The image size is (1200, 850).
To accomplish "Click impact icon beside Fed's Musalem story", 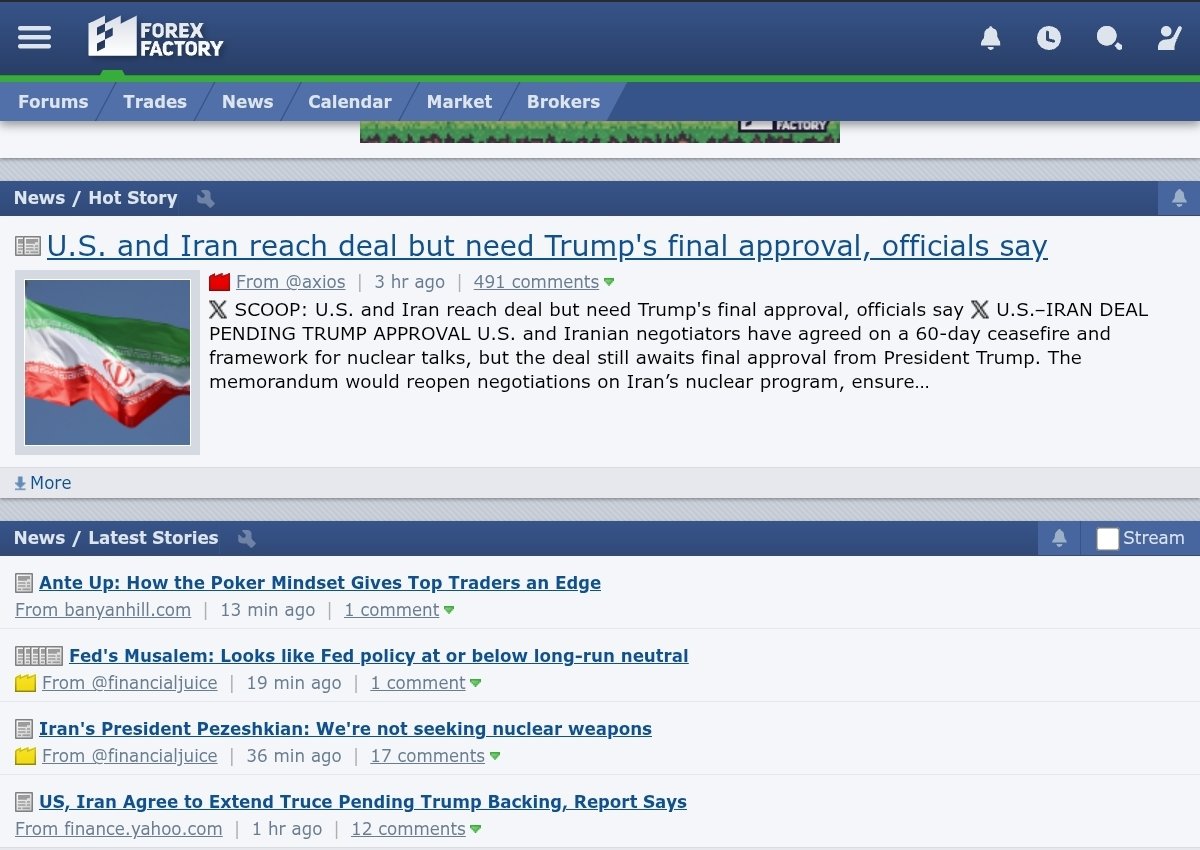I will (39, 656).
